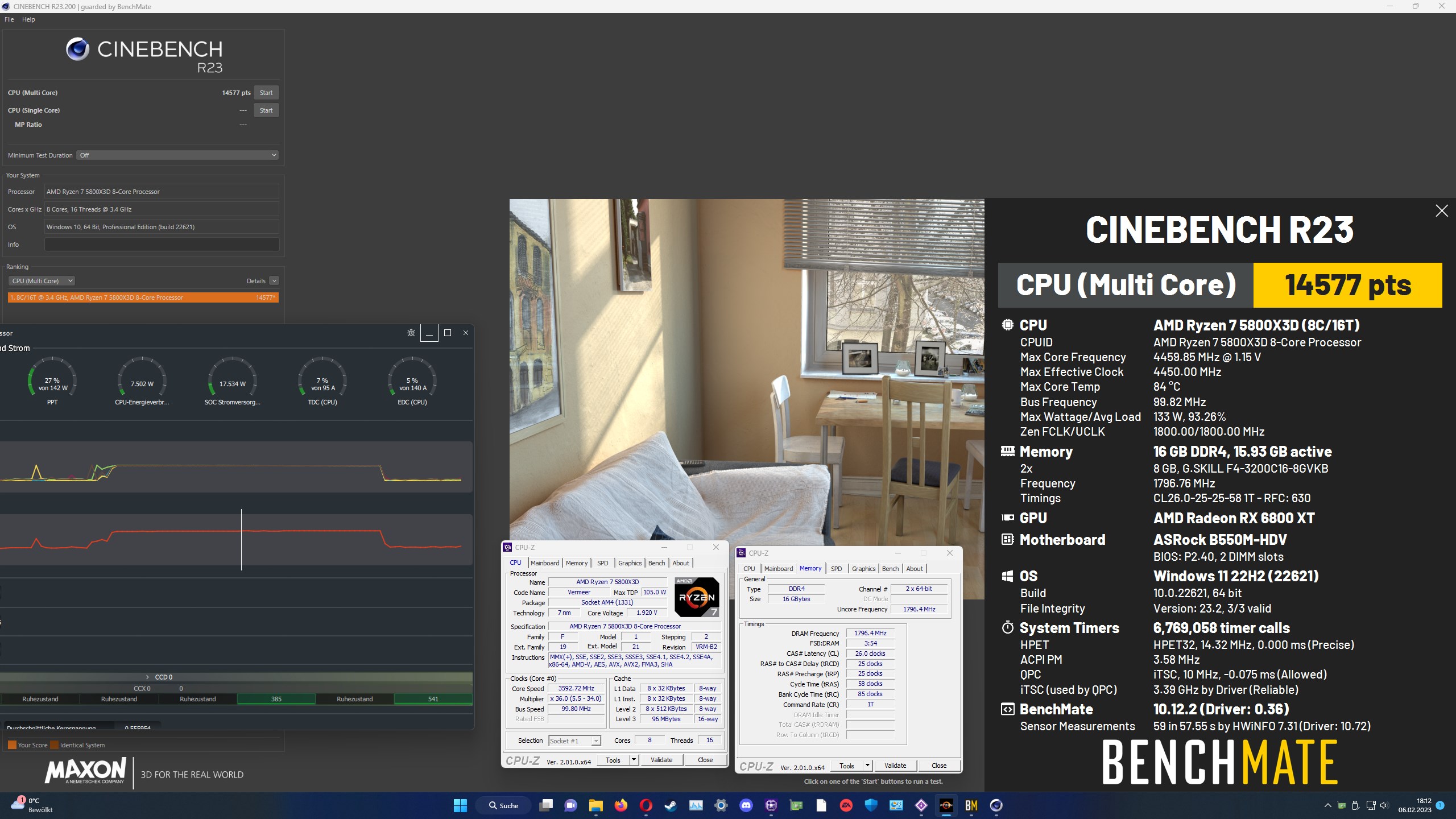The image size is (1456, 819).
Task: Click the EDC (CPU) gauge in Ryzen Master
Action: [x=412, y=381]
